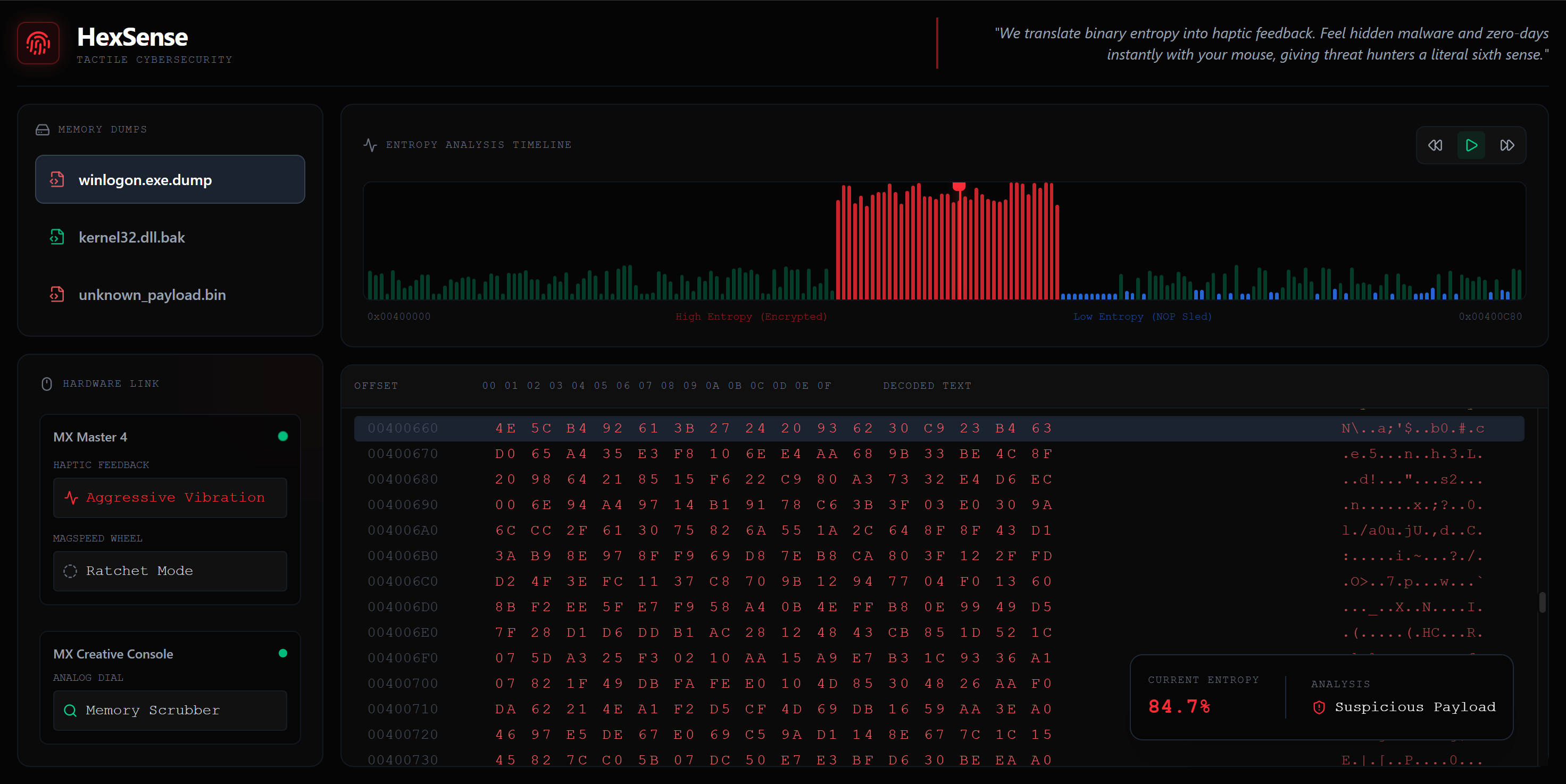
Task: Click the suspicious payload shield icon
Action: pyautogui.click(x=1319, y=707)
